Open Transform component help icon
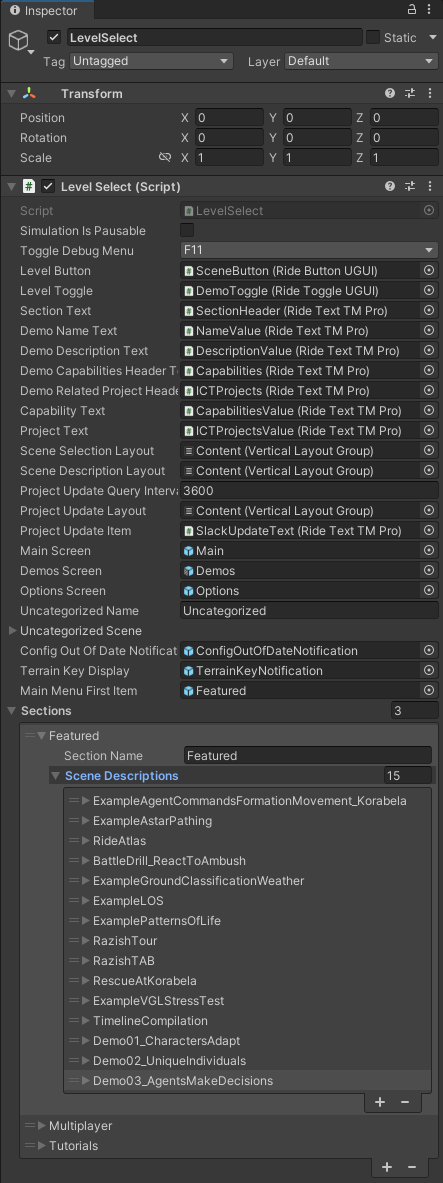The image size is (443, 1183). click(390, 94)
